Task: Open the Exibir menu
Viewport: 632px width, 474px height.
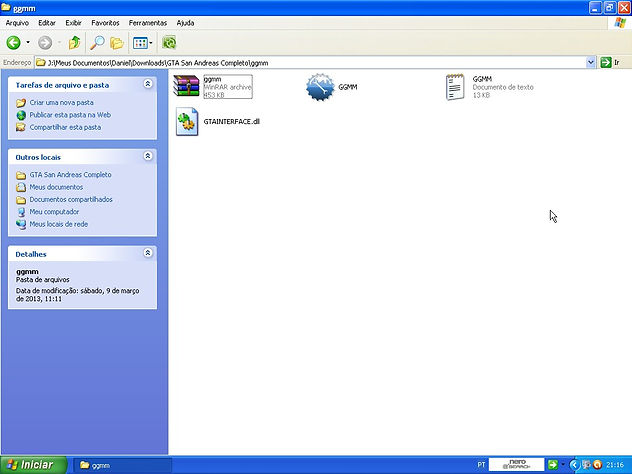Action: coord(73,23)
